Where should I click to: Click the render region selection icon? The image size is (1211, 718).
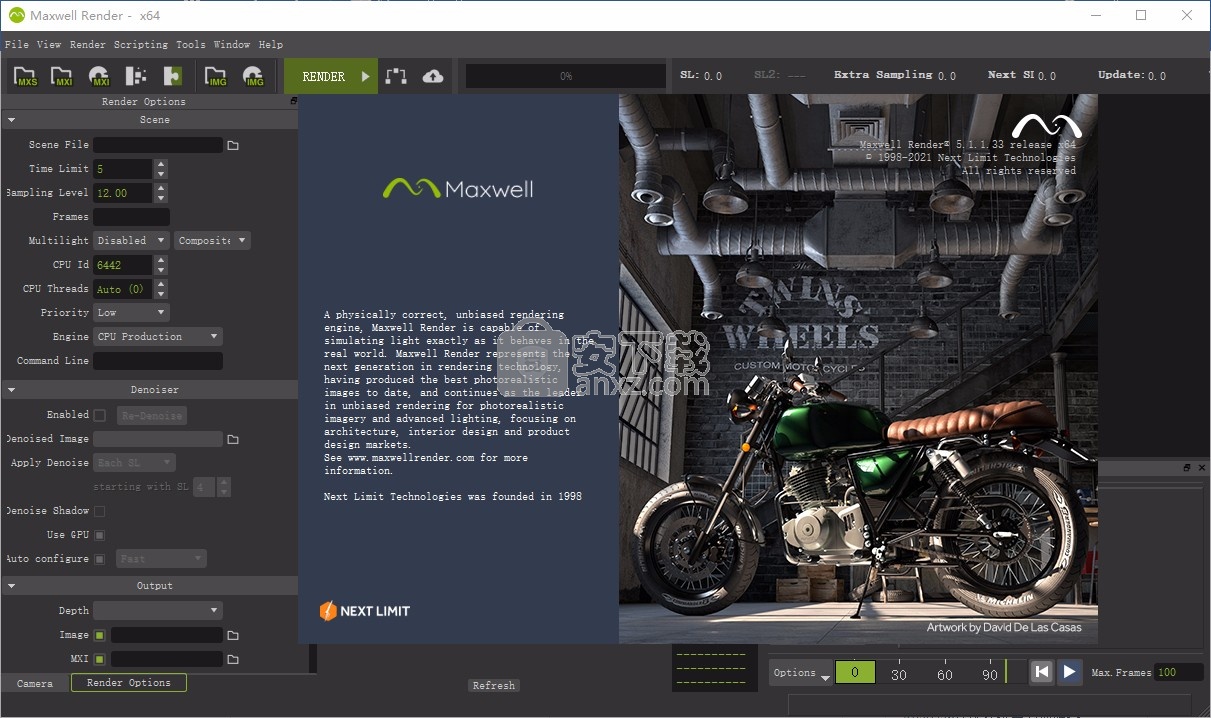[396, 76]
